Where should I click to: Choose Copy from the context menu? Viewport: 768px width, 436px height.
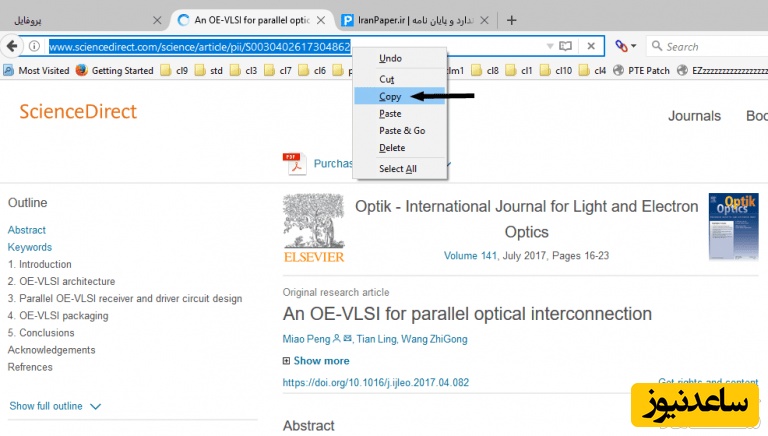click(x=390, y=97)
